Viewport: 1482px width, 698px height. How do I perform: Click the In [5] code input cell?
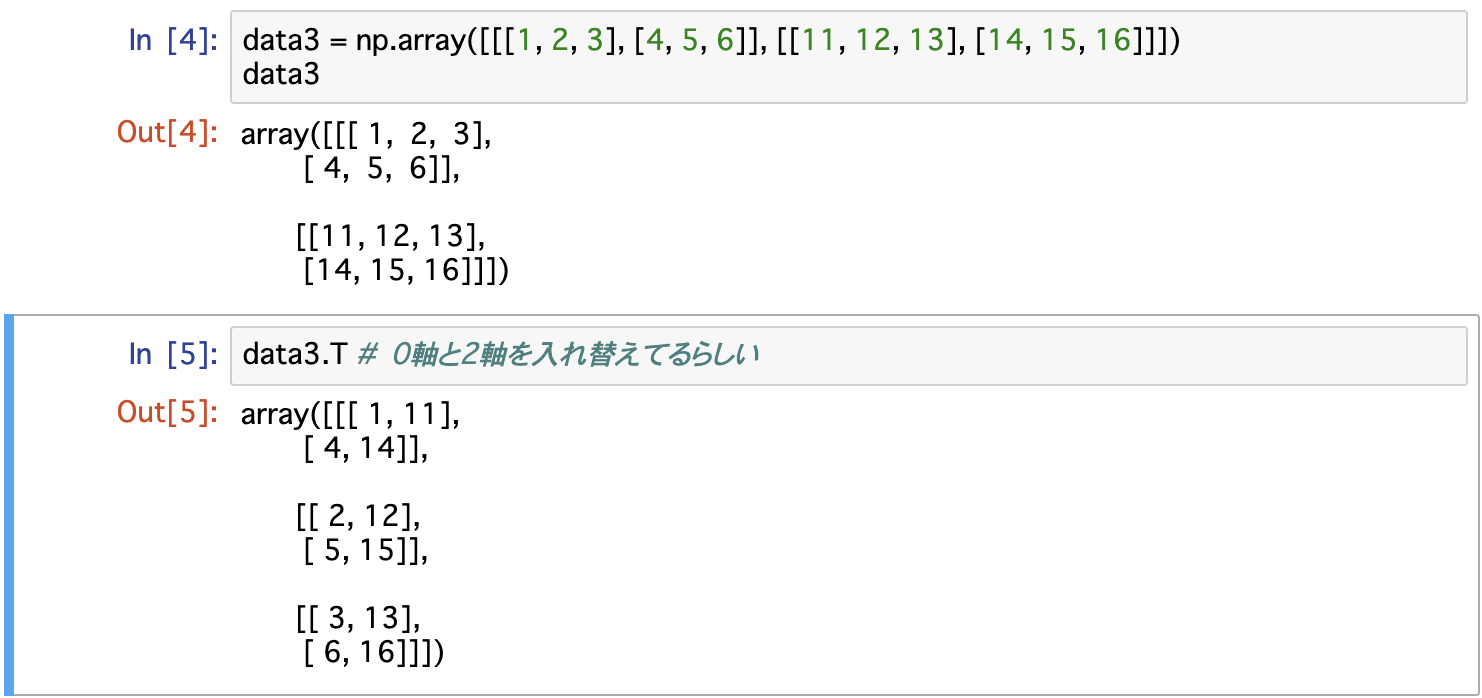click(848, 355)
